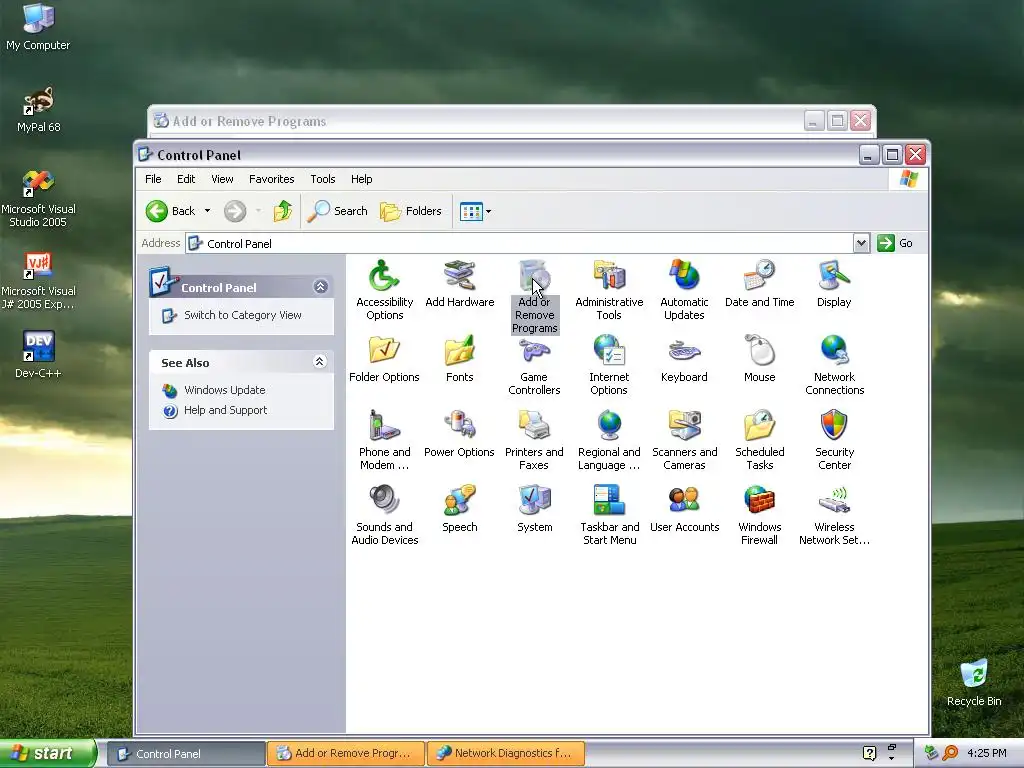Expand the Address bar dropdown arrow

click(x=861, y=243)
